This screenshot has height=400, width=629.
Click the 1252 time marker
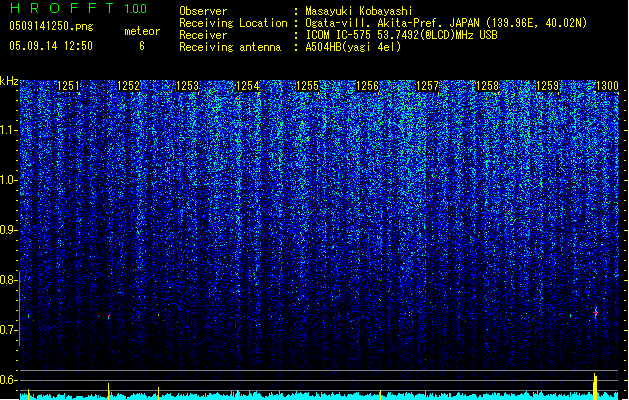pos(128,85)
